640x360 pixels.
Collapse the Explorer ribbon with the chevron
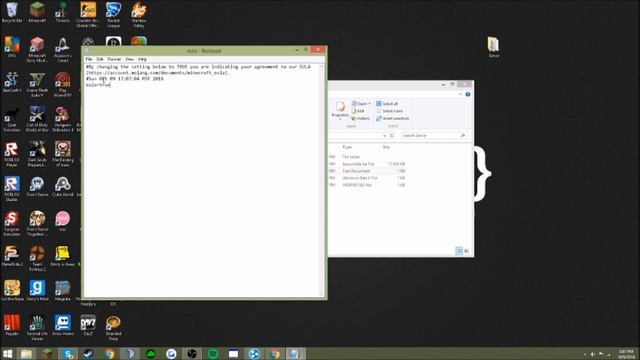point(460,94)
